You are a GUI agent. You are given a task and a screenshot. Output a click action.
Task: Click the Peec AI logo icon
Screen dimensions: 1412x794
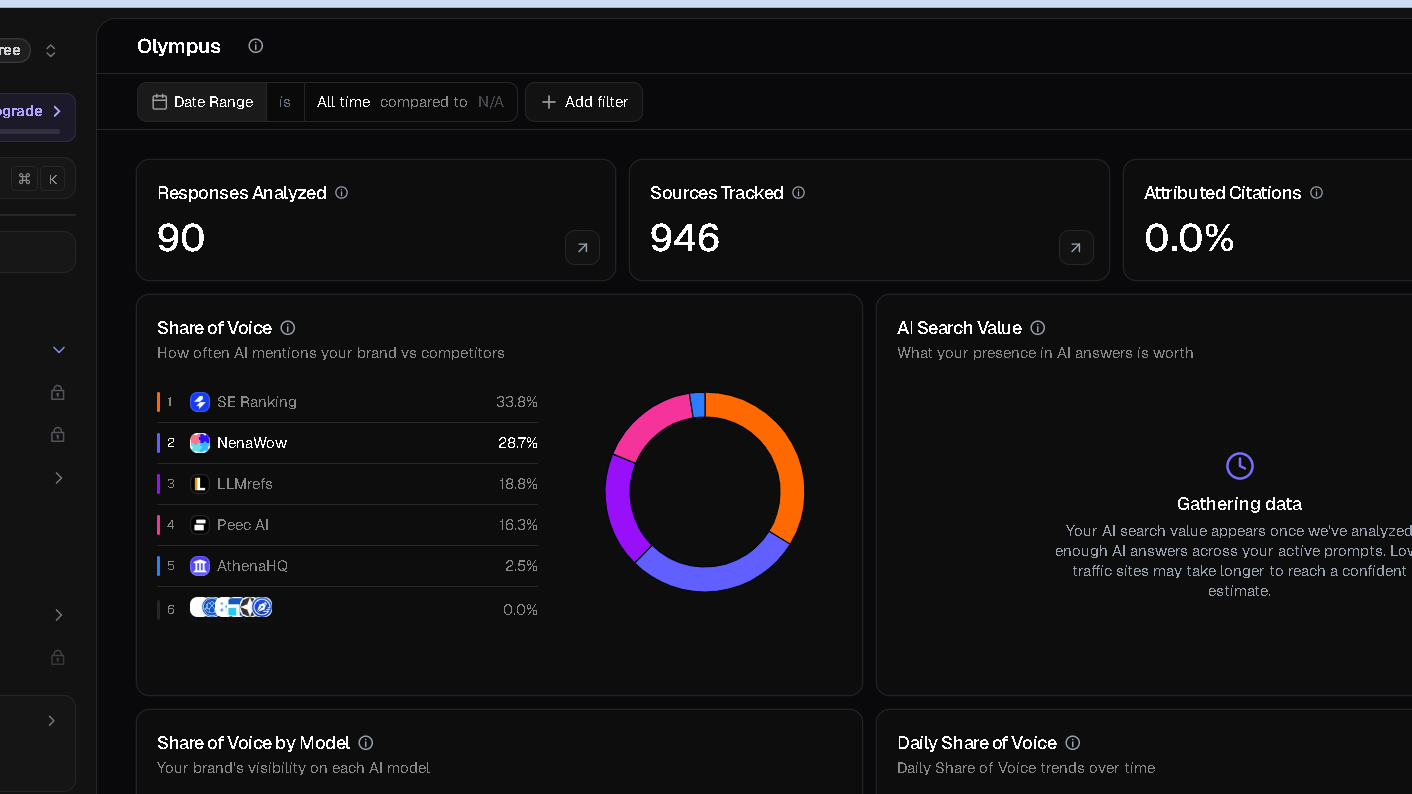(200, 525)
